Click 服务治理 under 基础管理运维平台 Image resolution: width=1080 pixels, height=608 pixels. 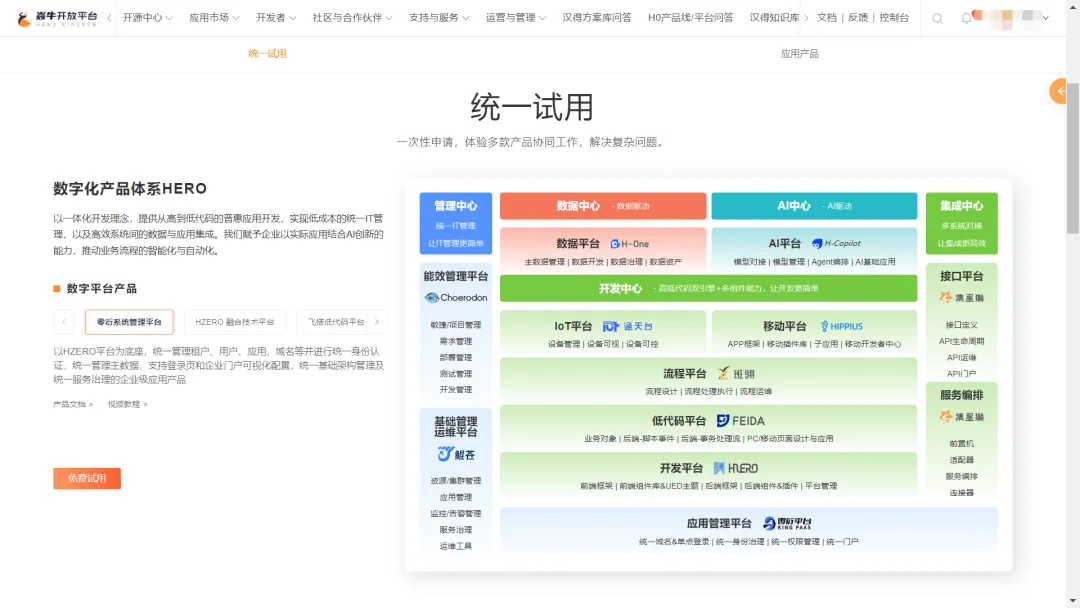(x=455, y=530)
